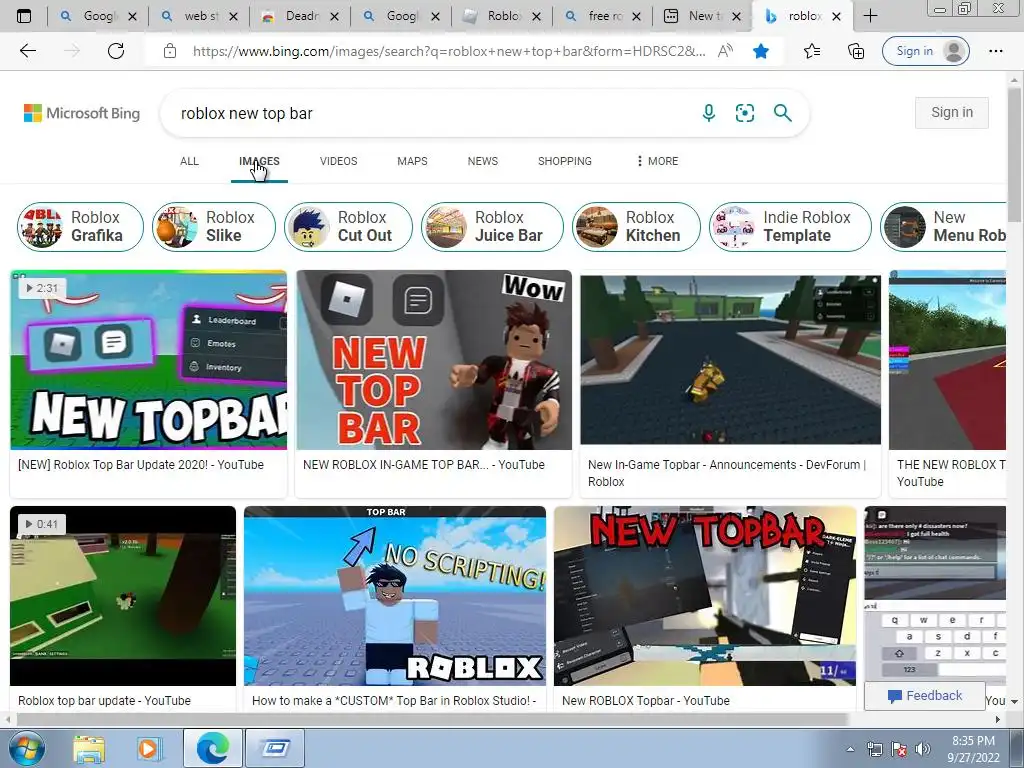Open the Collections icon
The width and height of the screenshot is (1024, 768).
pyautogui.click(x=856, y=51)
